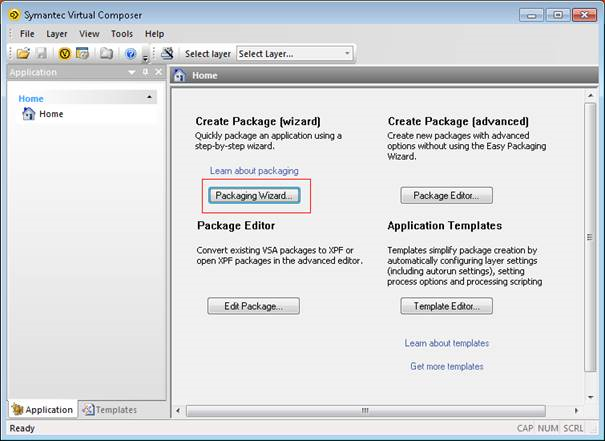Screen dimensions: 605x441
Task: Click the blue question mark help icon
Action: tap(130, 53)
